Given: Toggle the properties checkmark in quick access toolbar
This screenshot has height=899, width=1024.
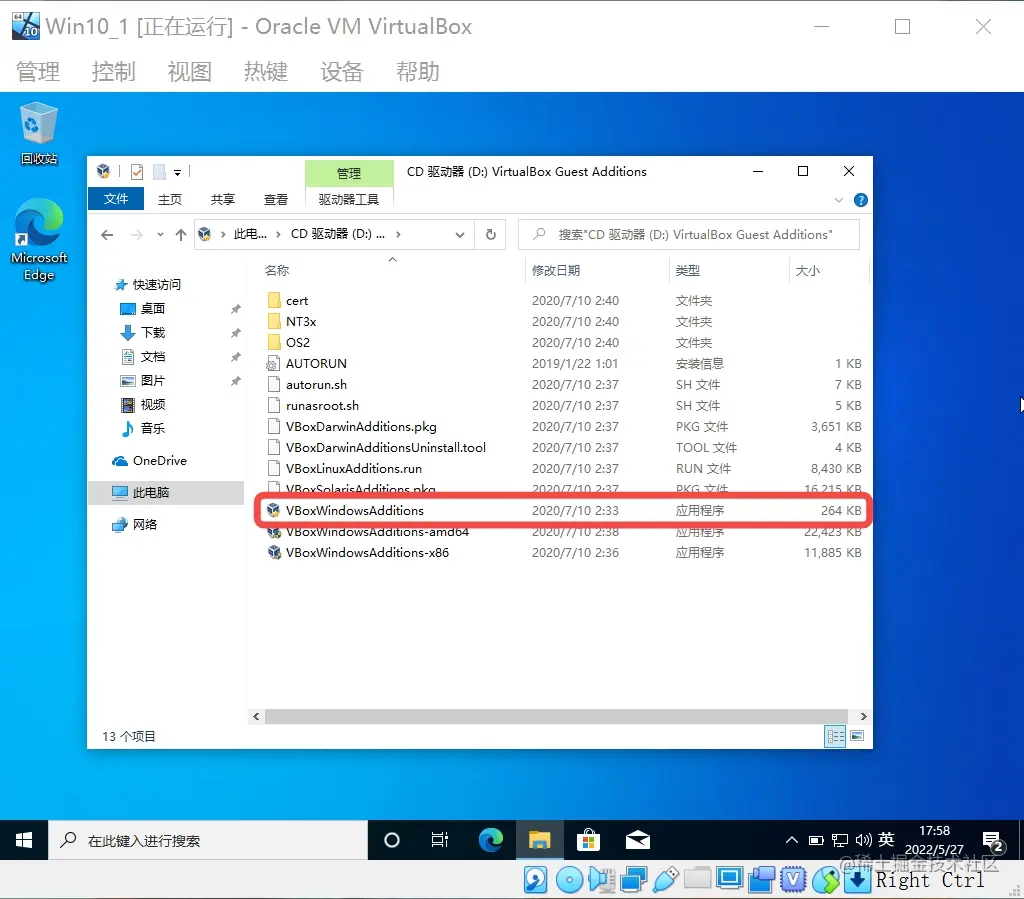Looking at the screenshot, I should tap(136, 172).
